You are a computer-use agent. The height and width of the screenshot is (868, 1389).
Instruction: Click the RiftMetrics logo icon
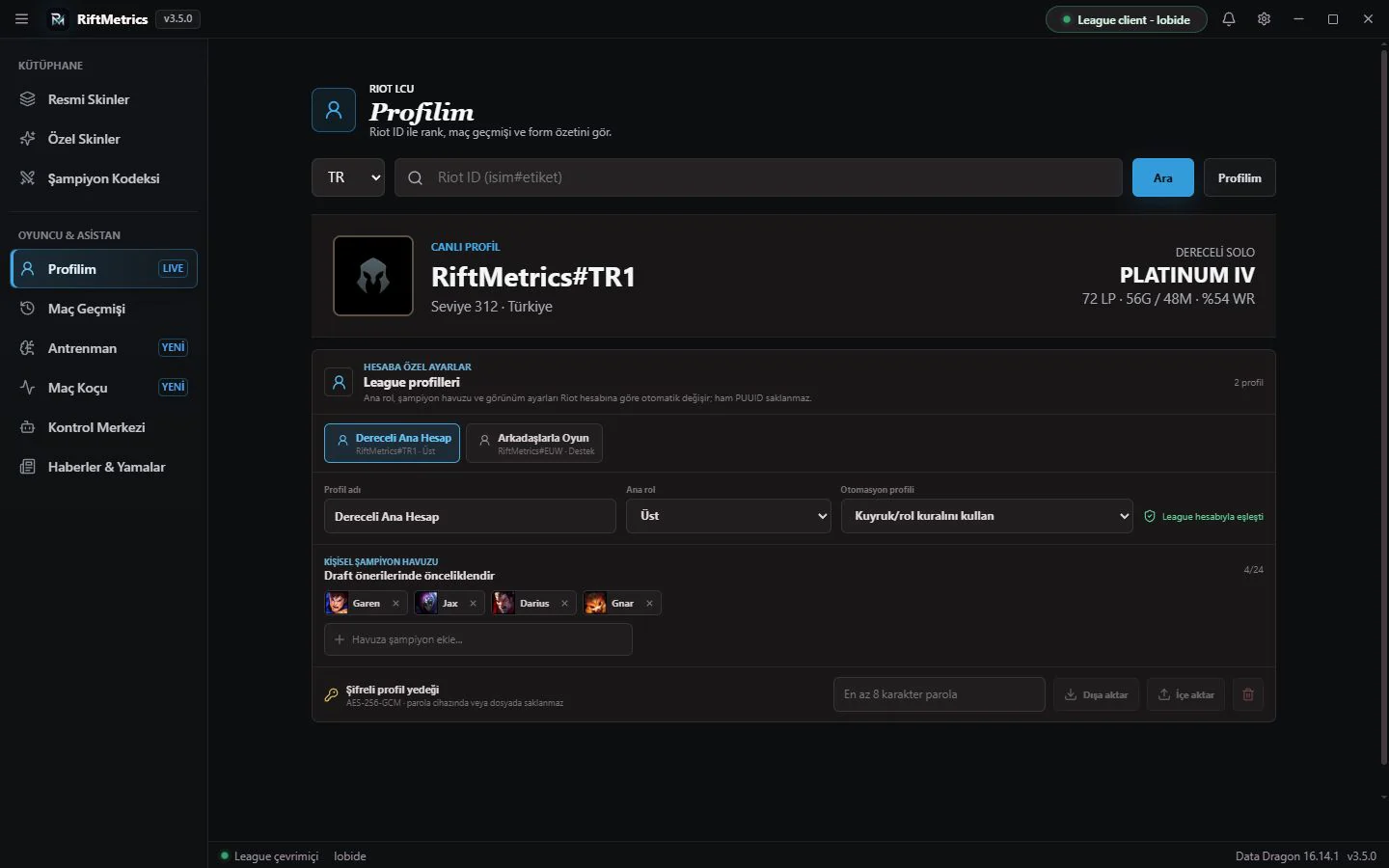click(x=58, y=19)
